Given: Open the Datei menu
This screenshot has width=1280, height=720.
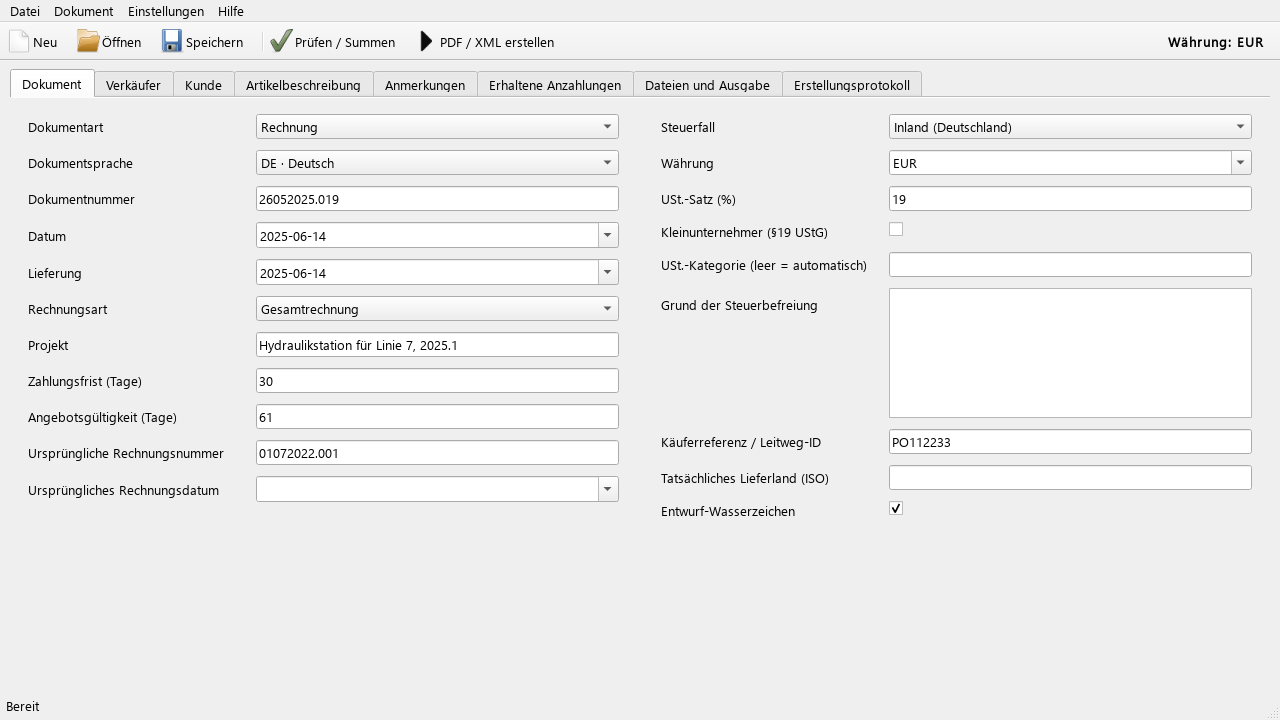Looking at the screenshot, I should (x=25, y=11).
